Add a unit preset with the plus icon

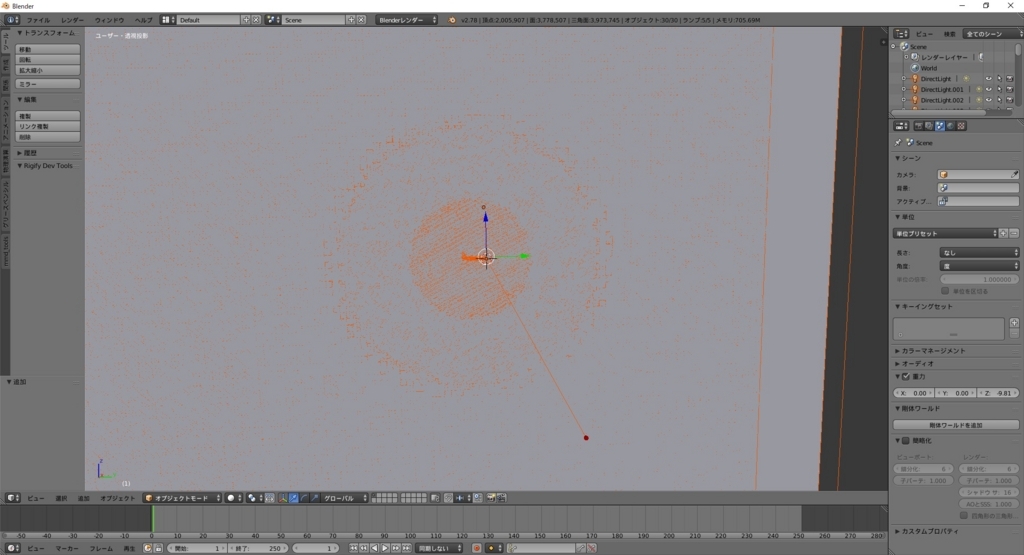pos(1004,233)
